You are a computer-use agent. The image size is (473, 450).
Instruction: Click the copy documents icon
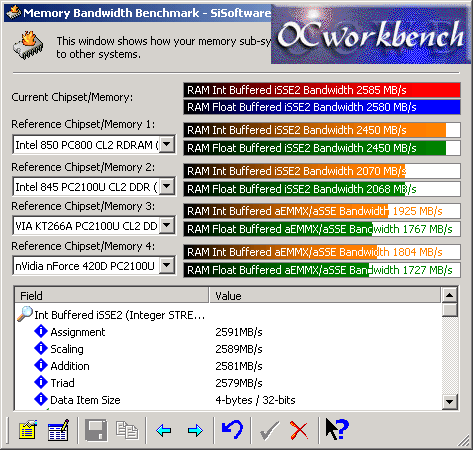coord(127,430)
